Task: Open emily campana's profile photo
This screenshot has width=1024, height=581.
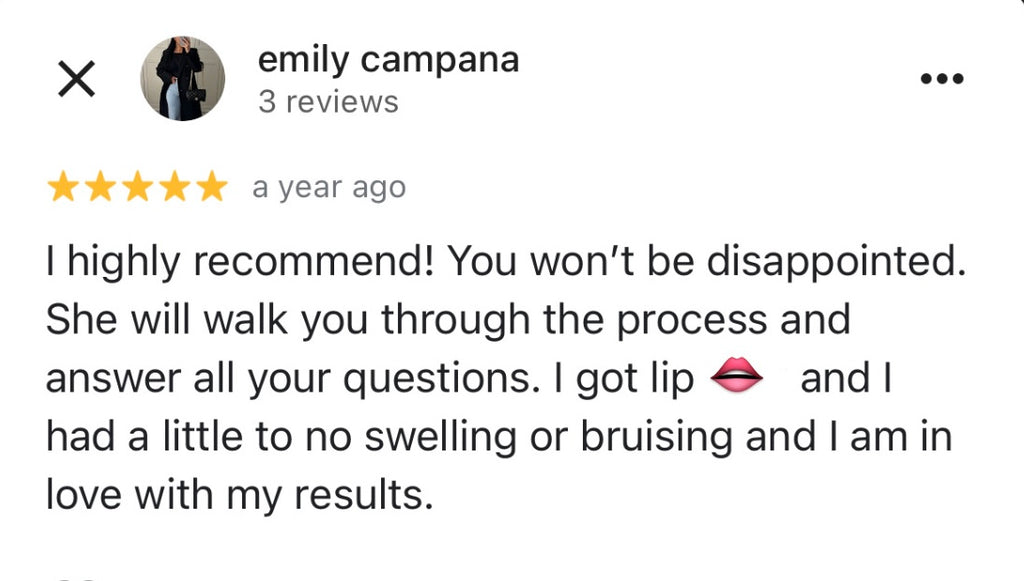Action: point(182,78)
